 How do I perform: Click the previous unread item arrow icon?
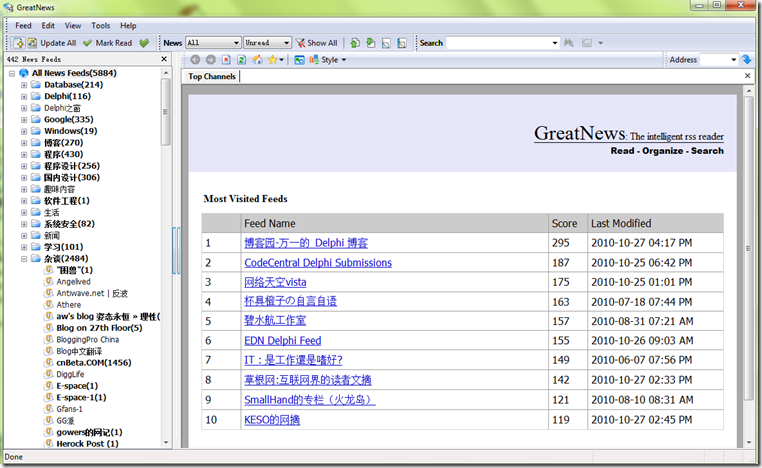[x=355, y=43]
